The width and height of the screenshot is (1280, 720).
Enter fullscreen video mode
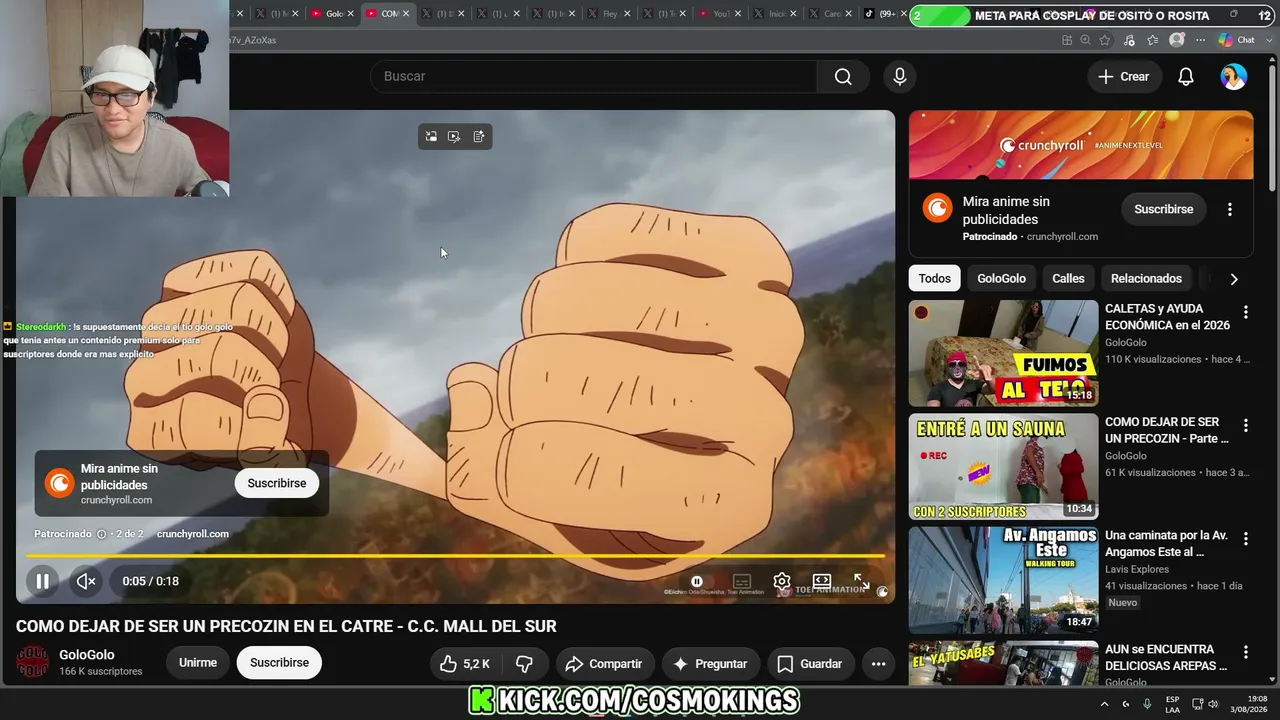tap(861, 581)
